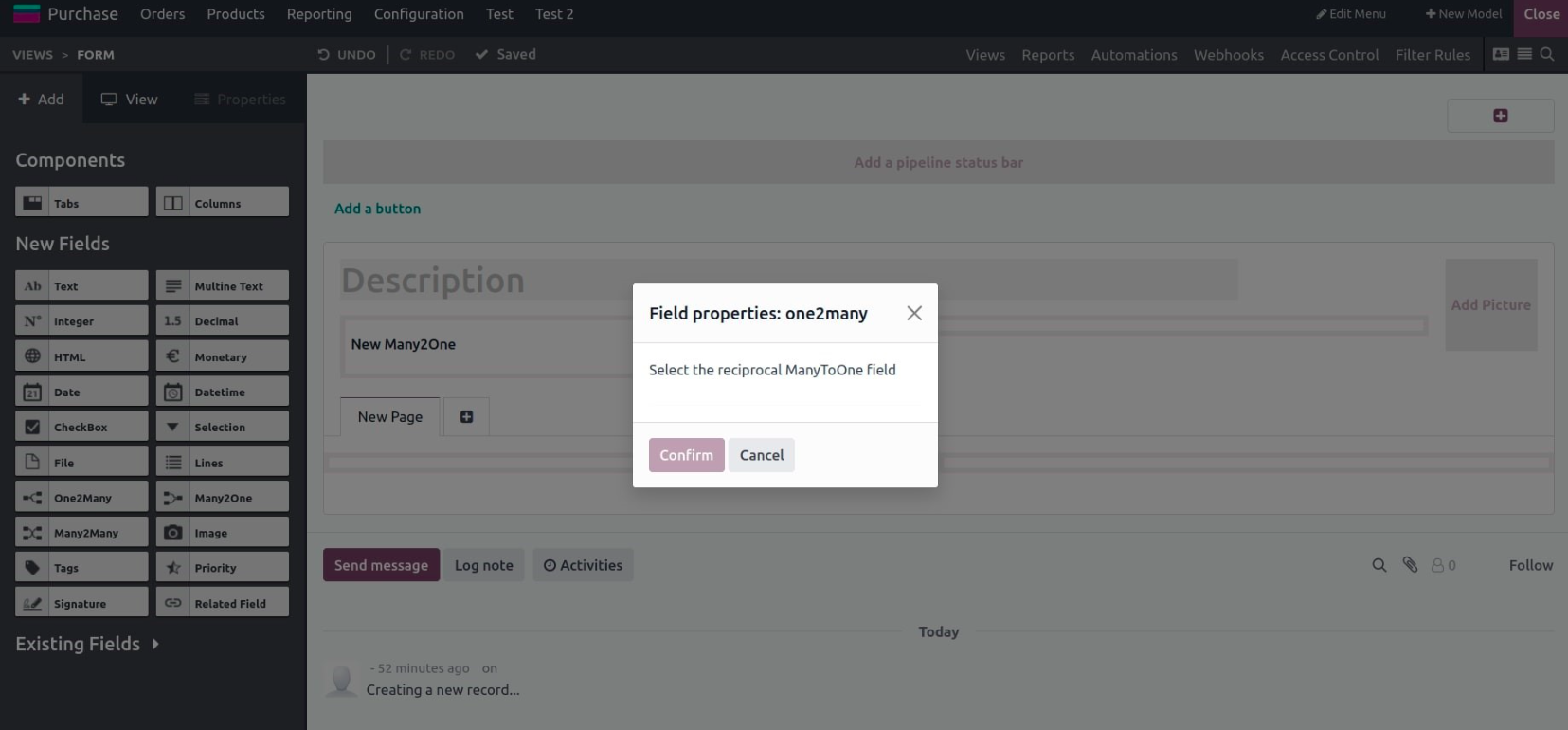
Task: Switch to form view icon in top bar
Action: 1501,54
